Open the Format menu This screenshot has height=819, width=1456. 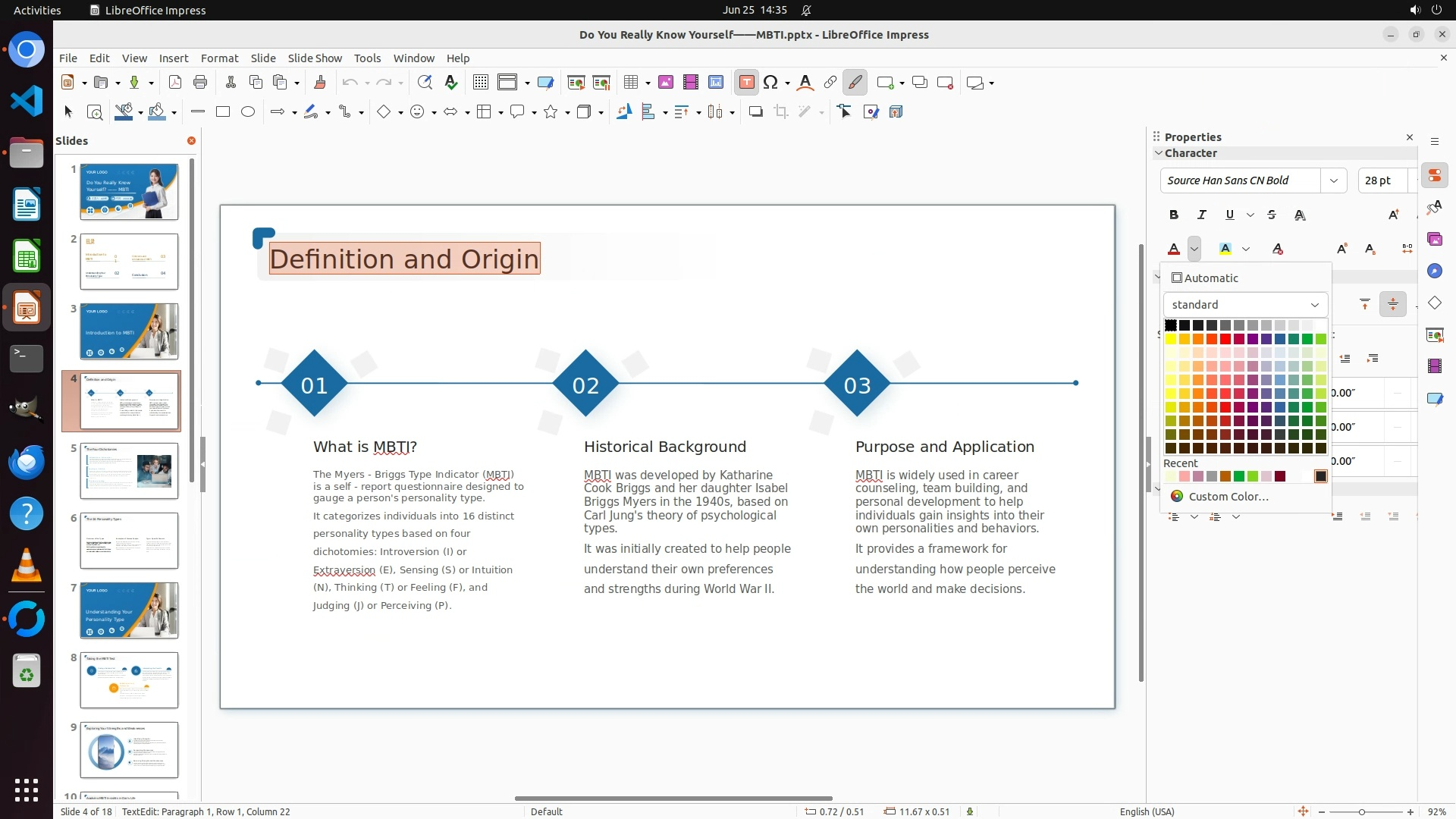coord(219,58)
